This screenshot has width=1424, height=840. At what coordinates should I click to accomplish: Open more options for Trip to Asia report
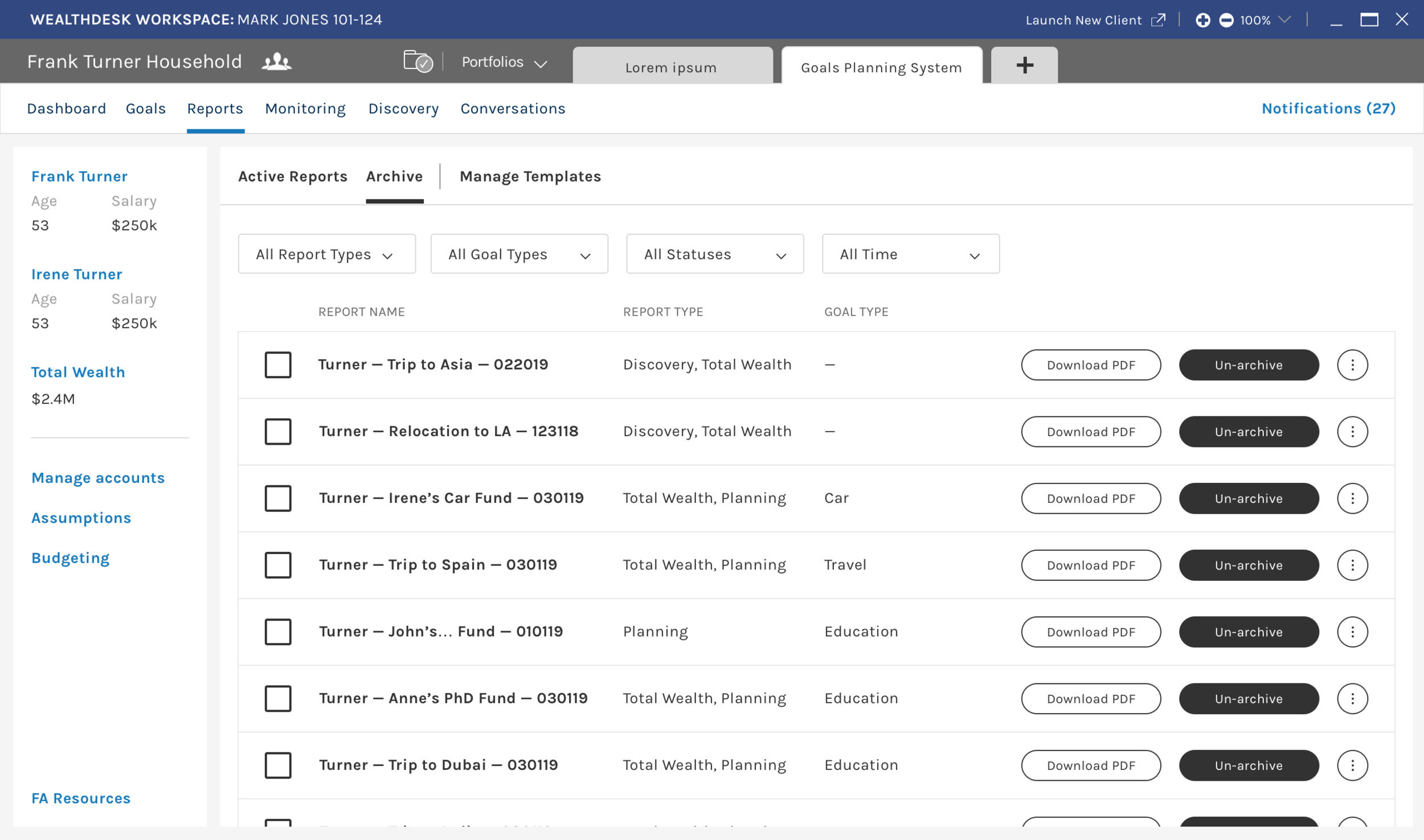(1352, 365)
